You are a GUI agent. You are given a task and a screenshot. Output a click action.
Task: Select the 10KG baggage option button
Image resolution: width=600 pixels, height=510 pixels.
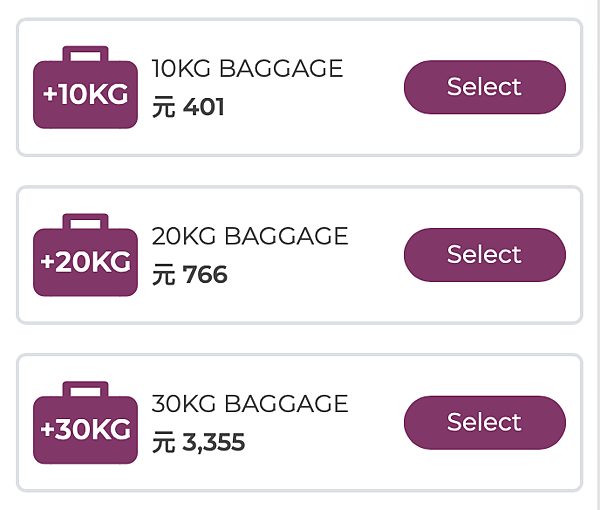(485, 87)
